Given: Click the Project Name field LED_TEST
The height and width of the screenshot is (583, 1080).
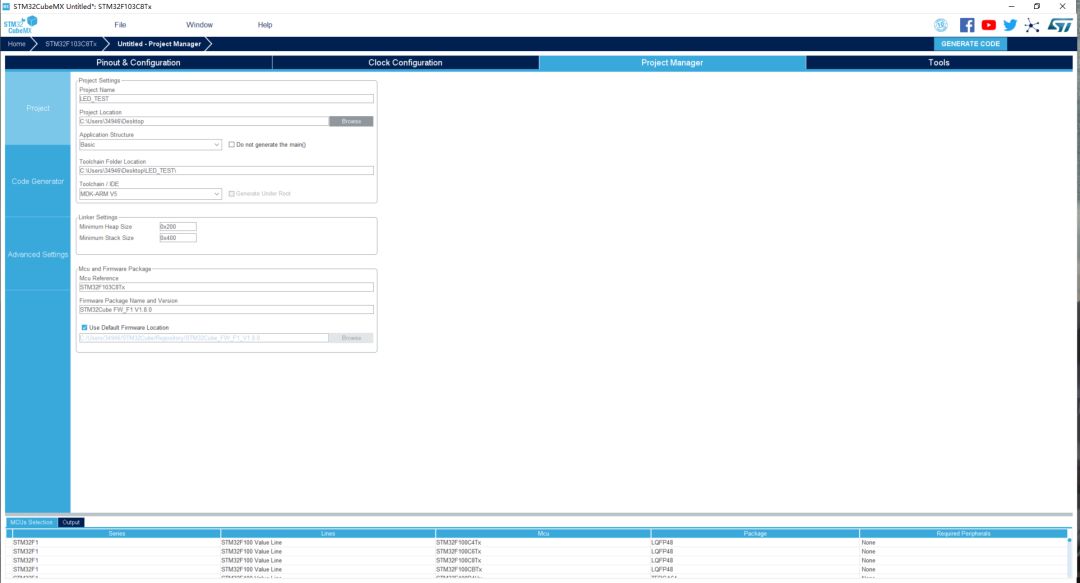Looking at the screenshot, I should [226, 99].
